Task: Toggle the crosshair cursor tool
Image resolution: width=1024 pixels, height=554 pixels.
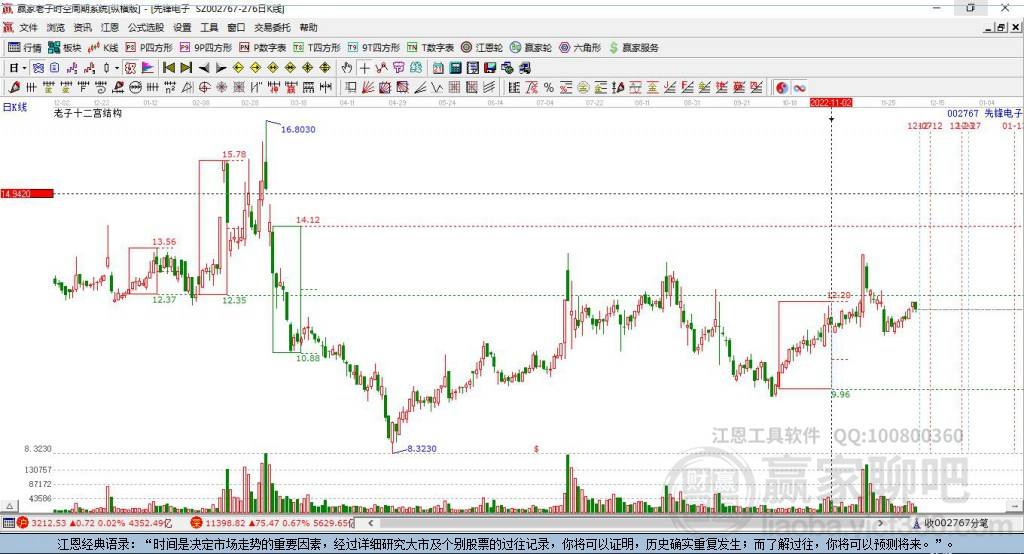Action: [x=364, y=67]
